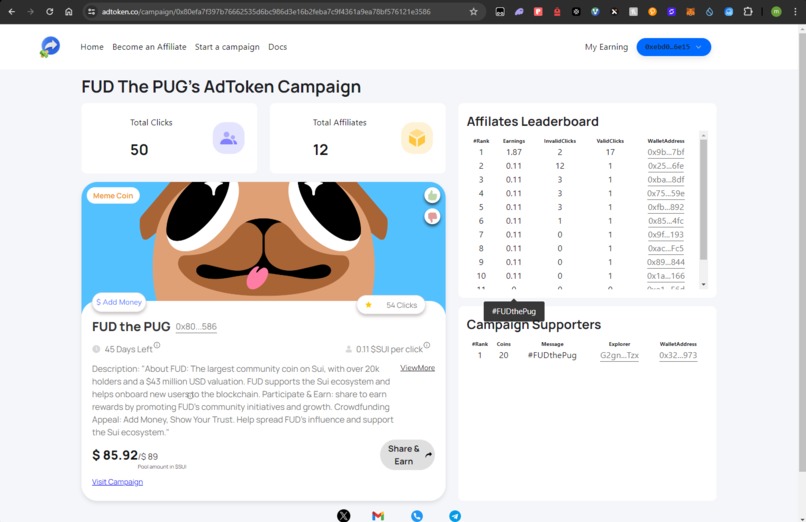Open leaderboard wallet 0x9b...7bf

point(666,152)
